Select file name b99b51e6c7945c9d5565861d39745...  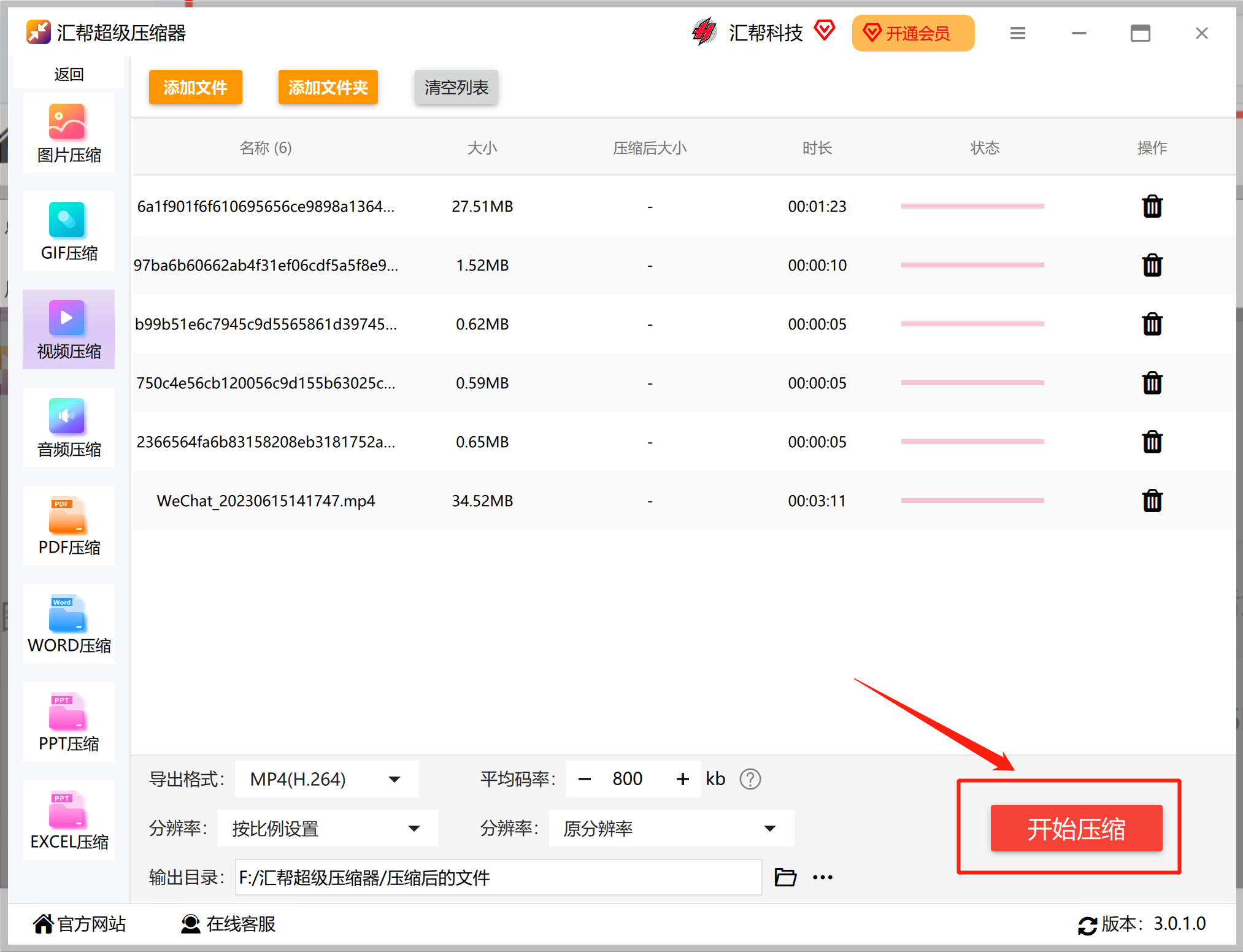click(x=265, y=324)
